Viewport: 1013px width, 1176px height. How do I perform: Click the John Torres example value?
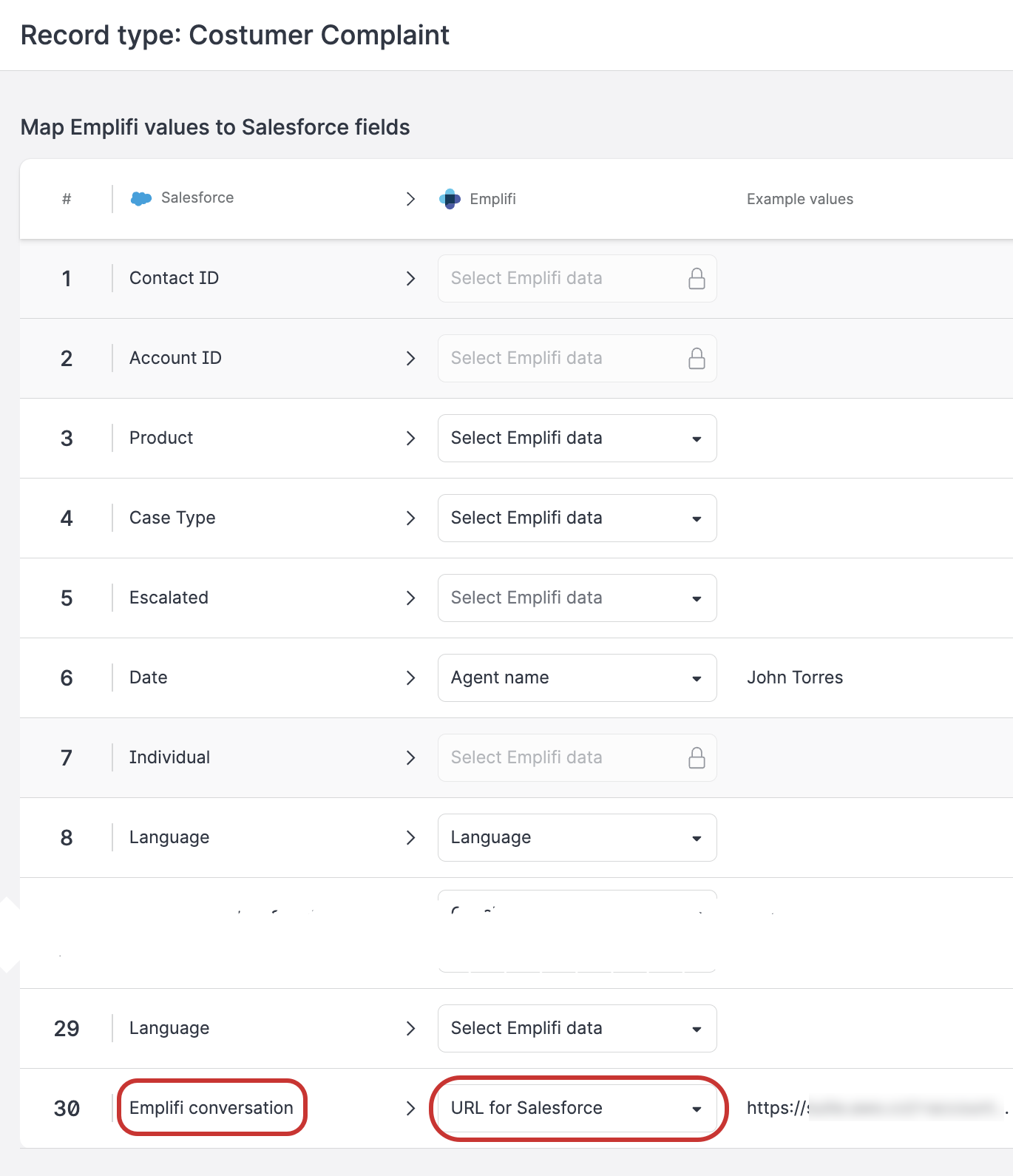(795, 677)
